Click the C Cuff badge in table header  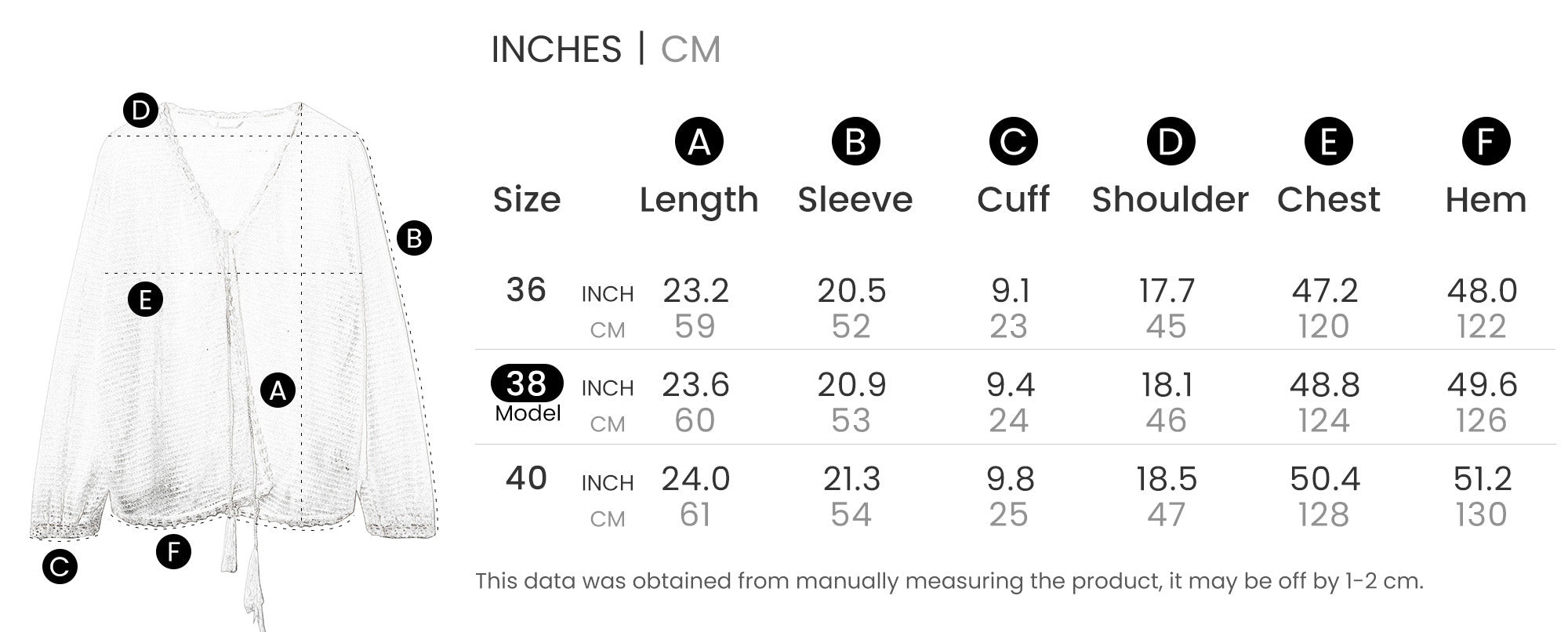1013,142
